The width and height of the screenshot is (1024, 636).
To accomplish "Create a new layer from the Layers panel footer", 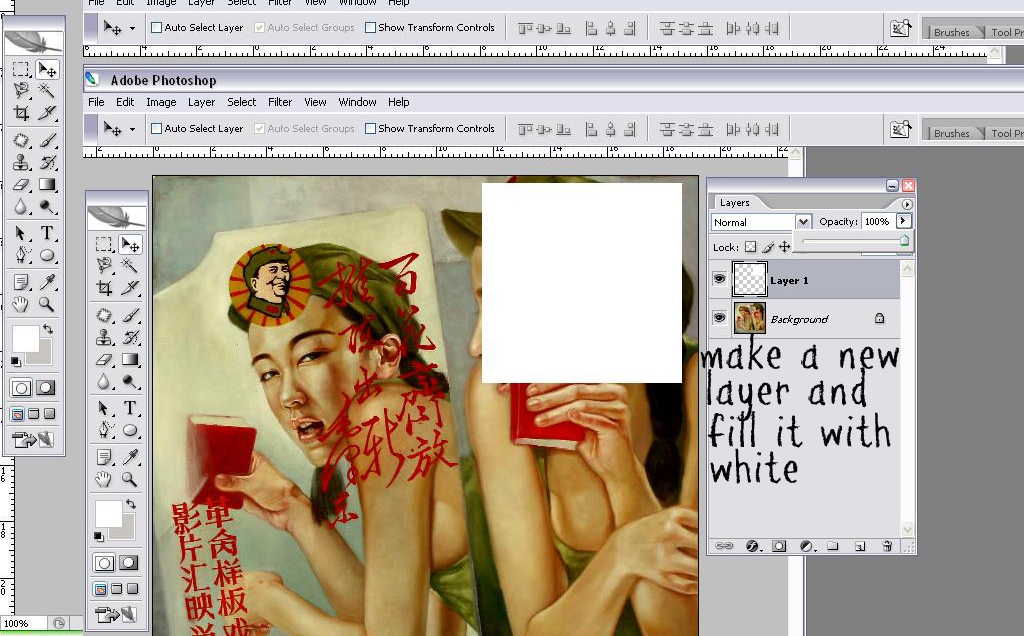I will tap(859, 546).
